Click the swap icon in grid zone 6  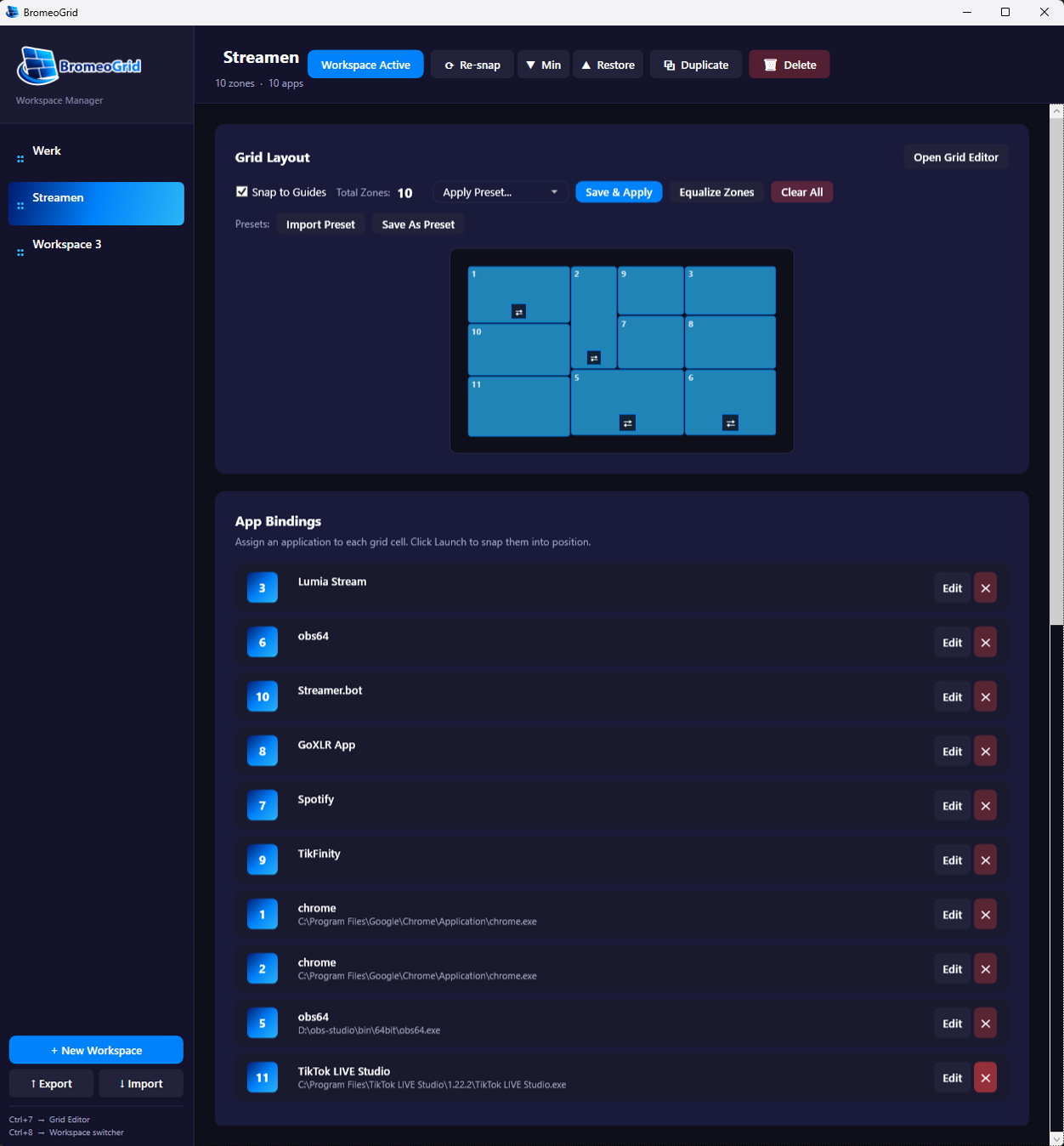(x=730, y=423)
